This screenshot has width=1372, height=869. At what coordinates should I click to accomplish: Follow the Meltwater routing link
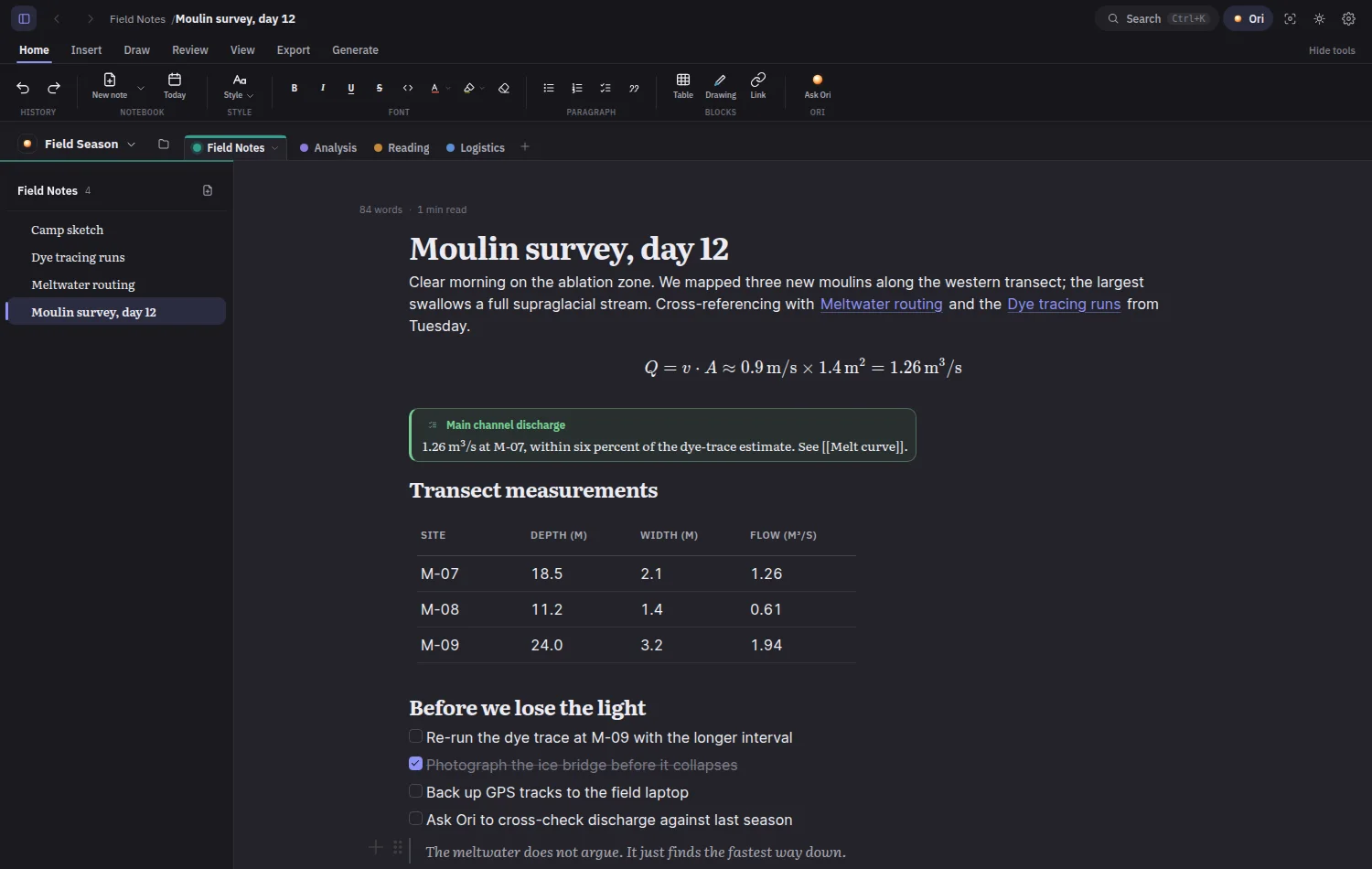pos(881,304)
